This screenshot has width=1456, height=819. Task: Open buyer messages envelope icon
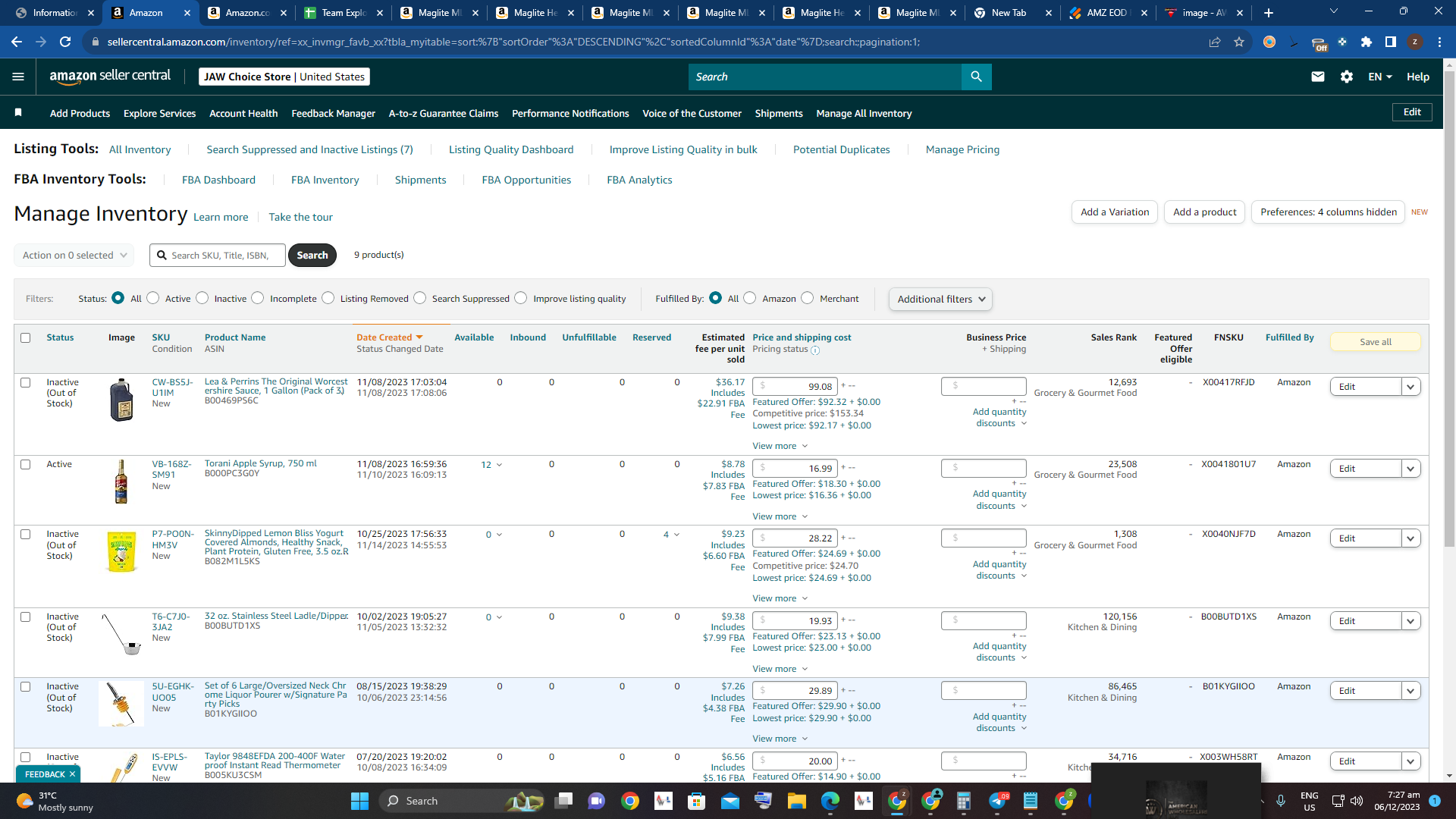click(x=1318, y=77)
